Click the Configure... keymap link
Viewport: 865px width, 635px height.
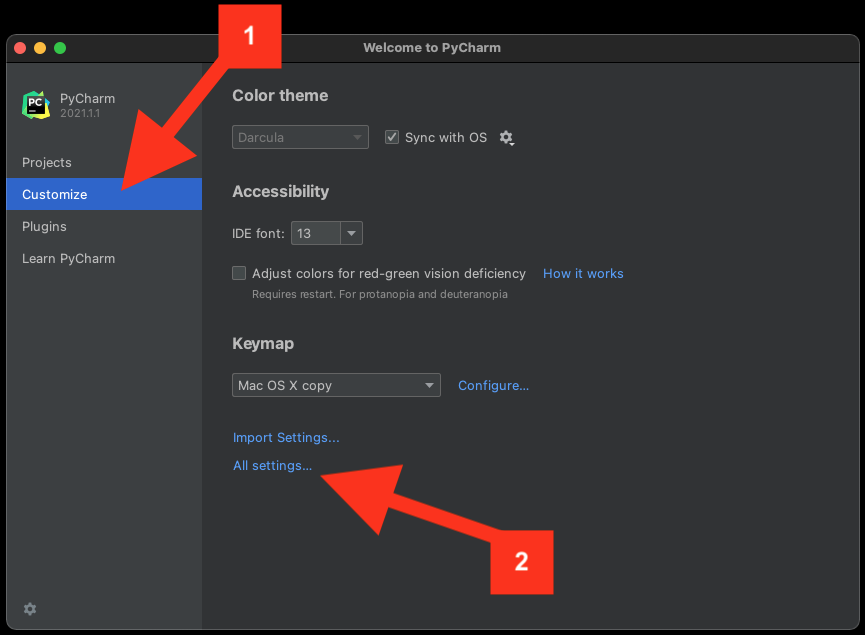tap(493, 385)
